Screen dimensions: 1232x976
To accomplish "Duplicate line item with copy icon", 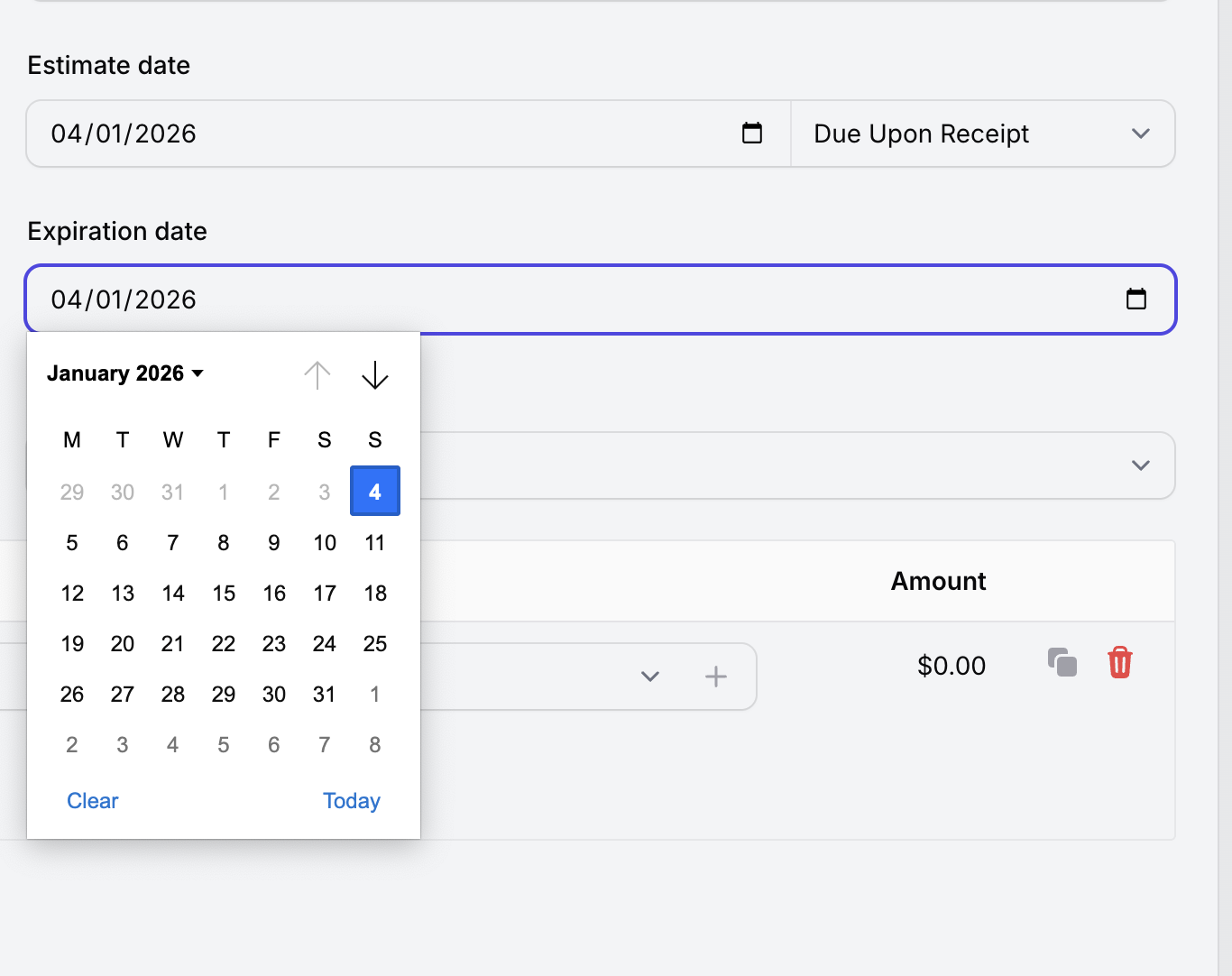I will tap(1062, 663).
